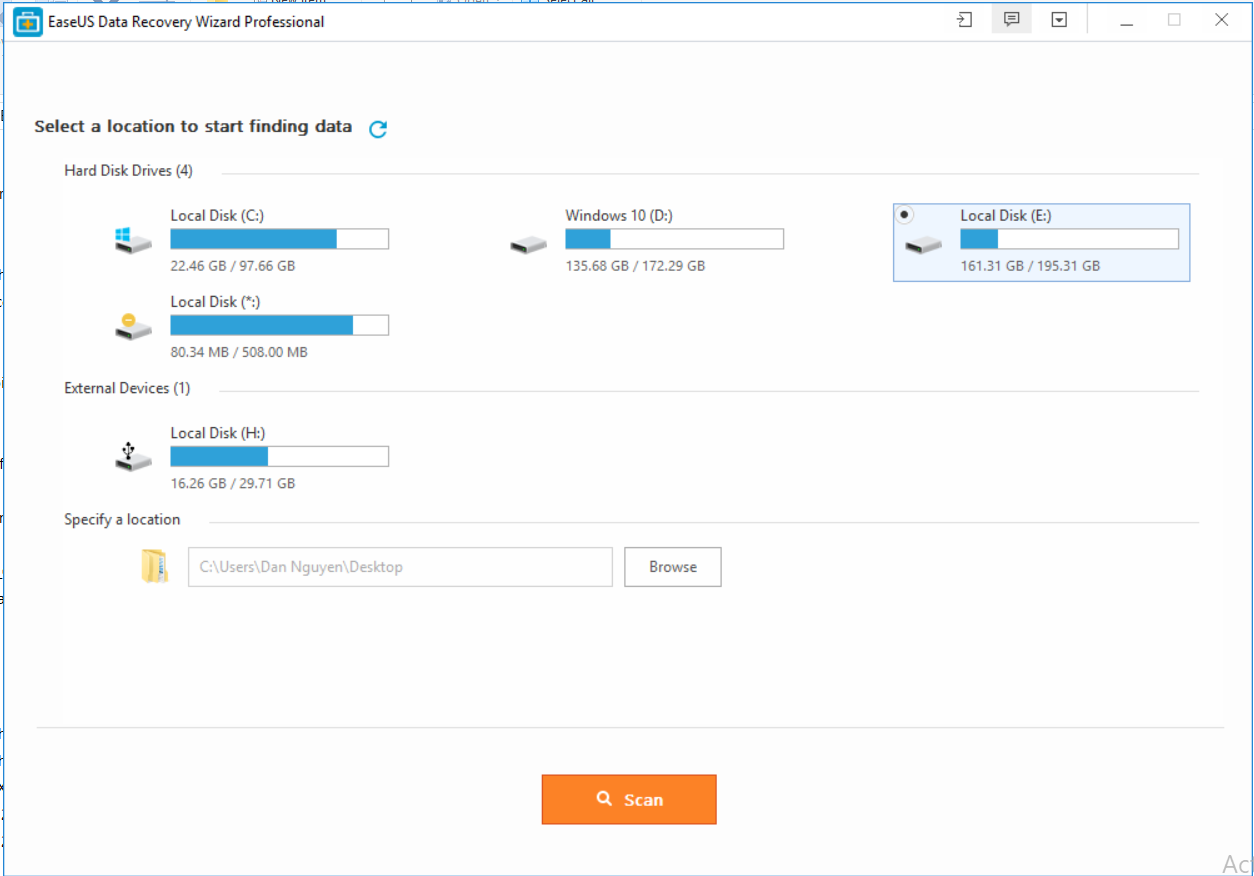Select the Windows 10 (D:) drive icon
Screen dimensions: 1254x876
pyautogui.click(x=528, y=244)
